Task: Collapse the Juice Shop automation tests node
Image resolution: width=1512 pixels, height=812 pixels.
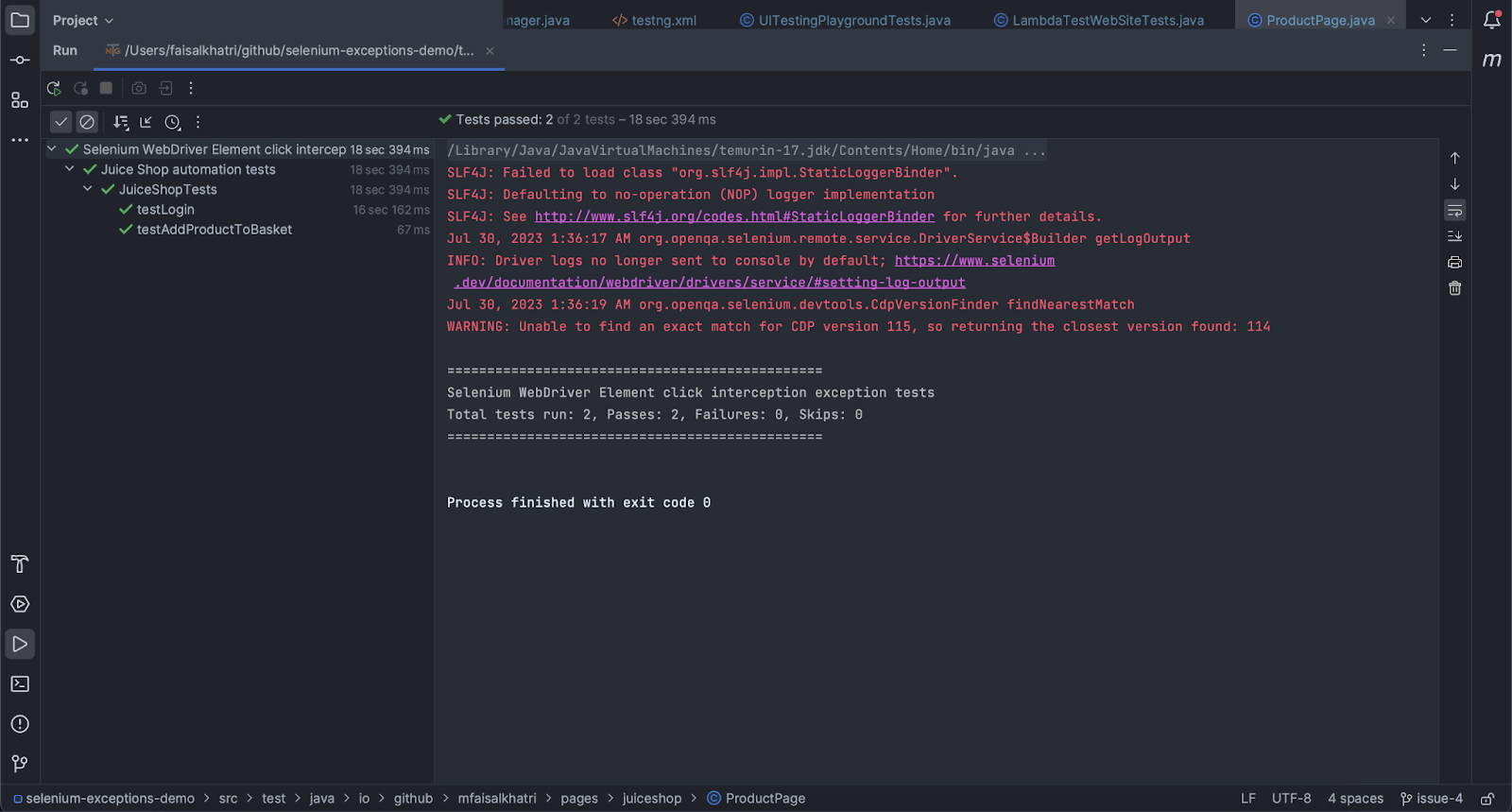Action: pyautogui.click(x=70, y=169)
